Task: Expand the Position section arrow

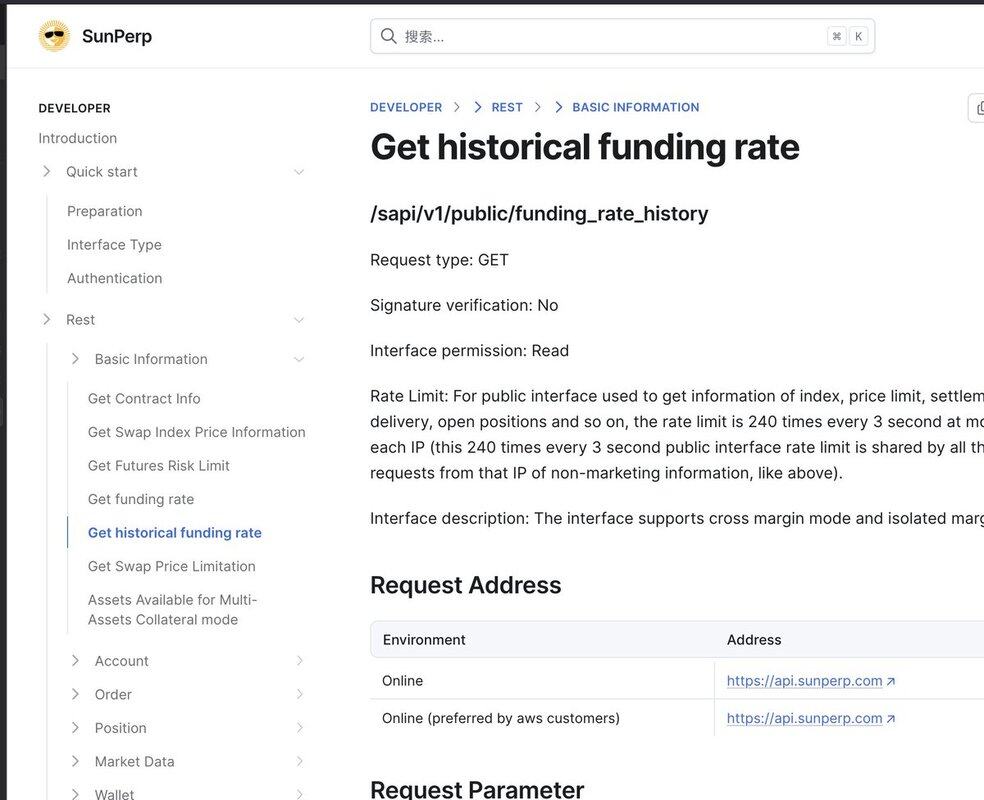Action: (x=299, y=728)
